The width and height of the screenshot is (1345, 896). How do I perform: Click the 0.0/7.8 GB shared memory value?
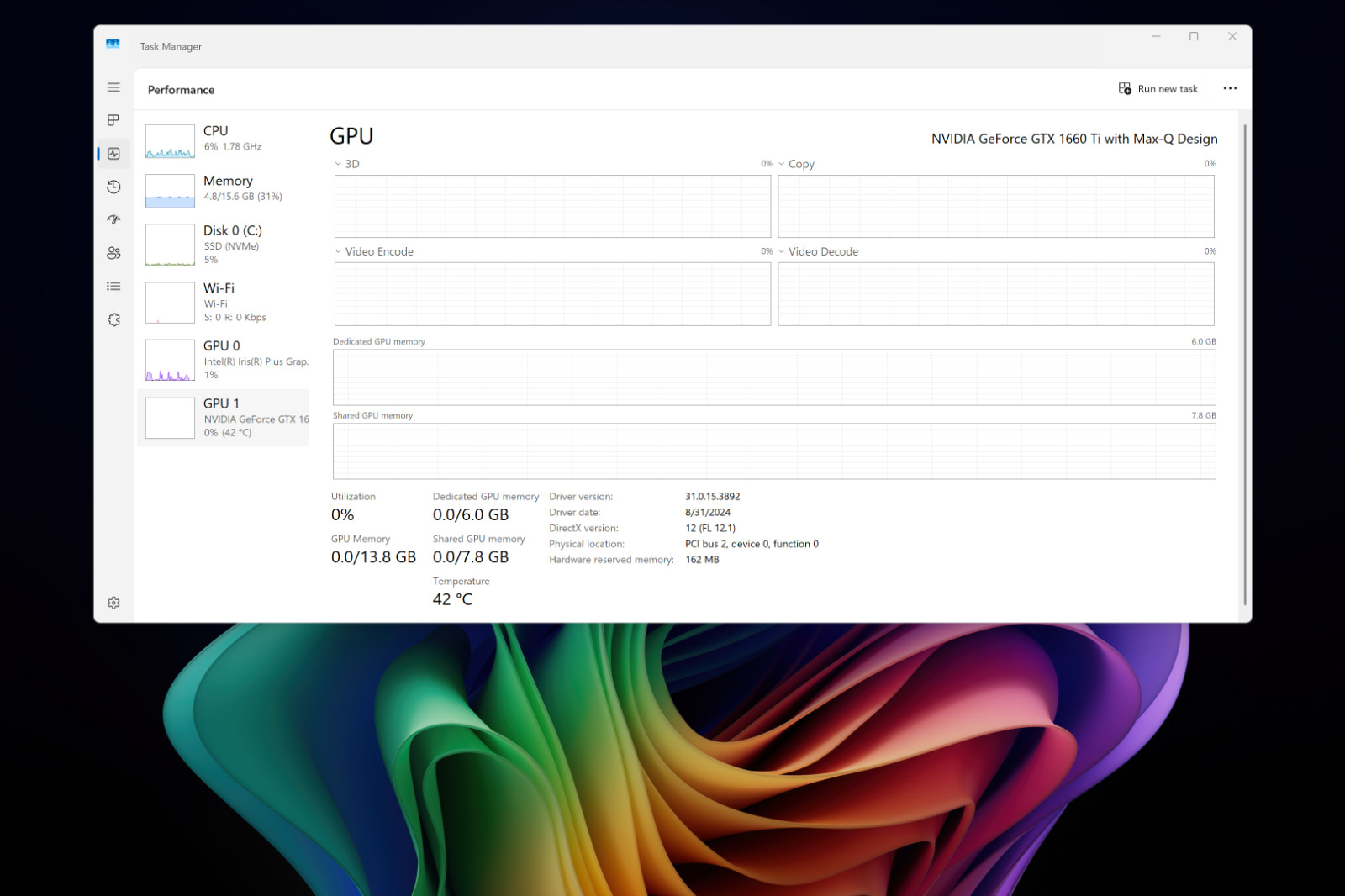point(471,557)
